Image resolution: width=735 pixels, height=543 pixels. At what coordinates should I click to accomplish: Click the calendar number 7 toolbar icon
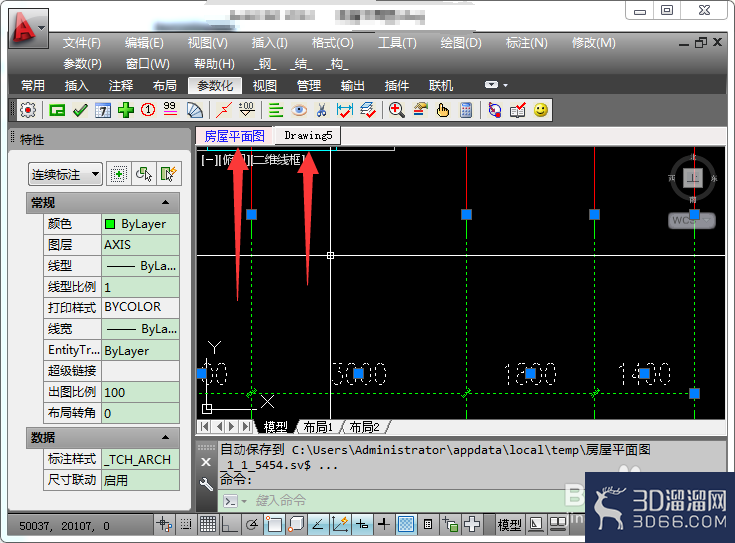(x=103, y=111)
